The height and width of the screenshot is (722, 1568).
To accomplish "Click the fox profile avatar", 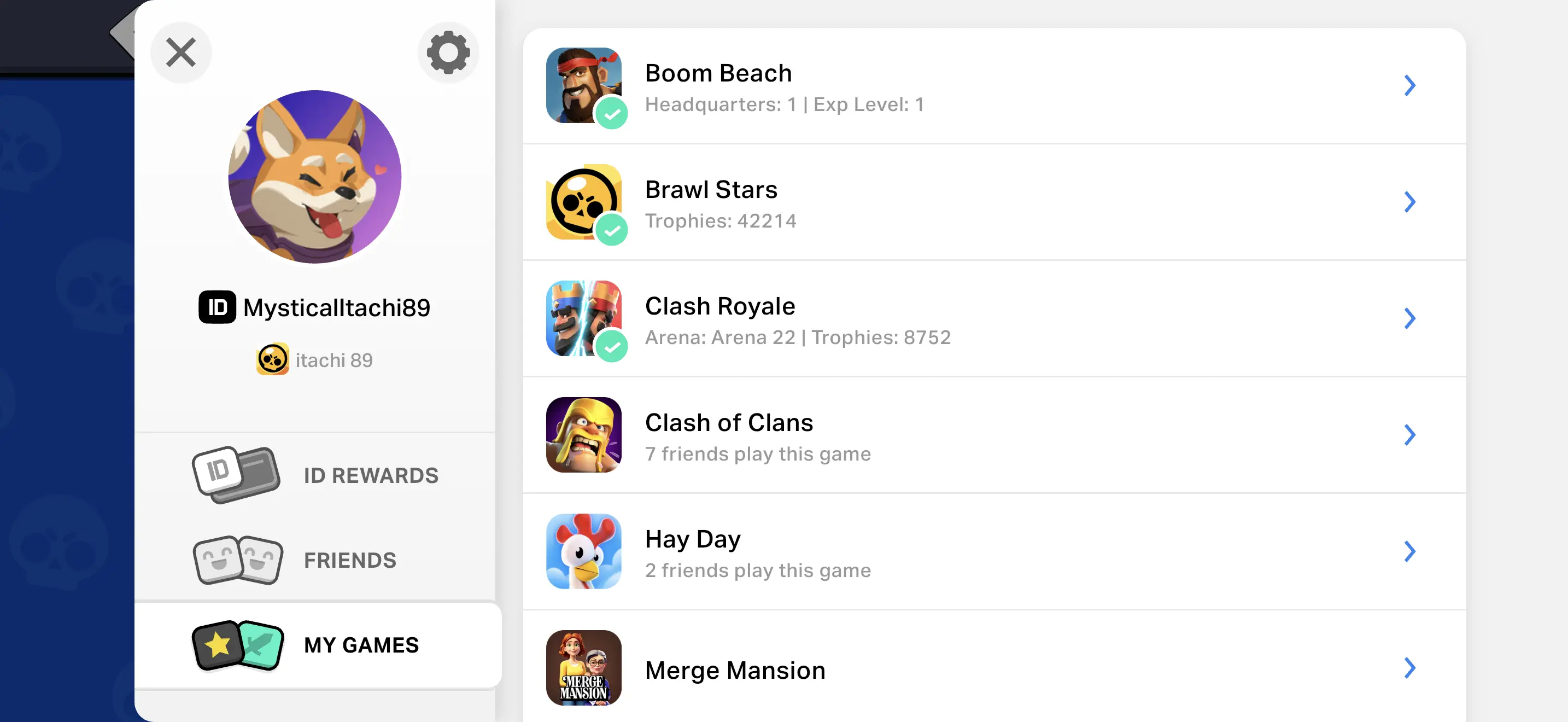I will [x=315, y=177].
